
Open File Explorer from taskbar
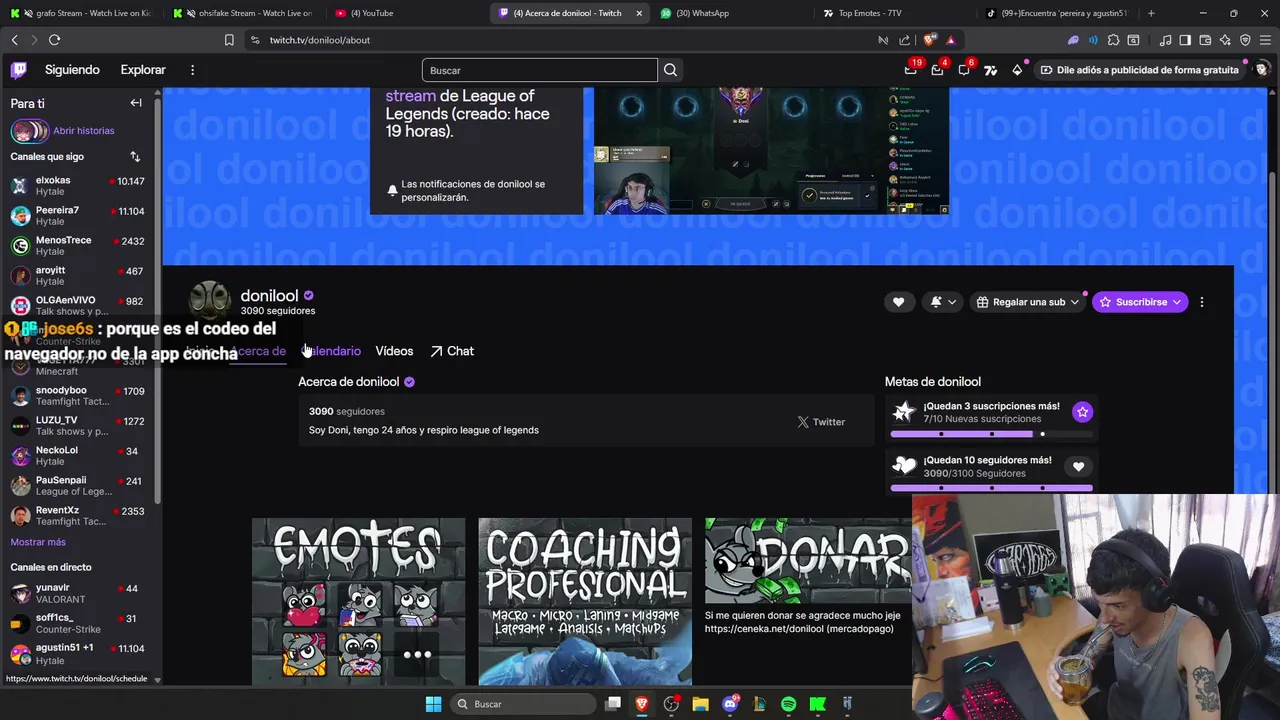coord(700,704)
